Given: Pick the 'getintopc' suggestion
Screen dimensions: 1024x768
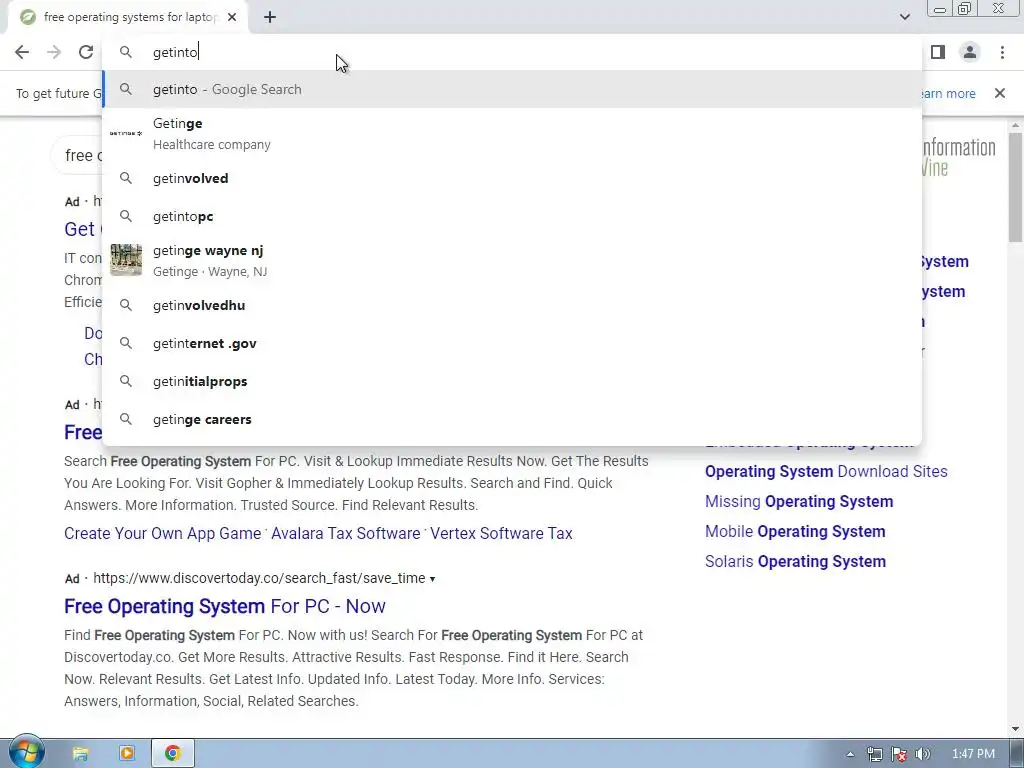Looking at the screenshot, I should click(513, 216).
